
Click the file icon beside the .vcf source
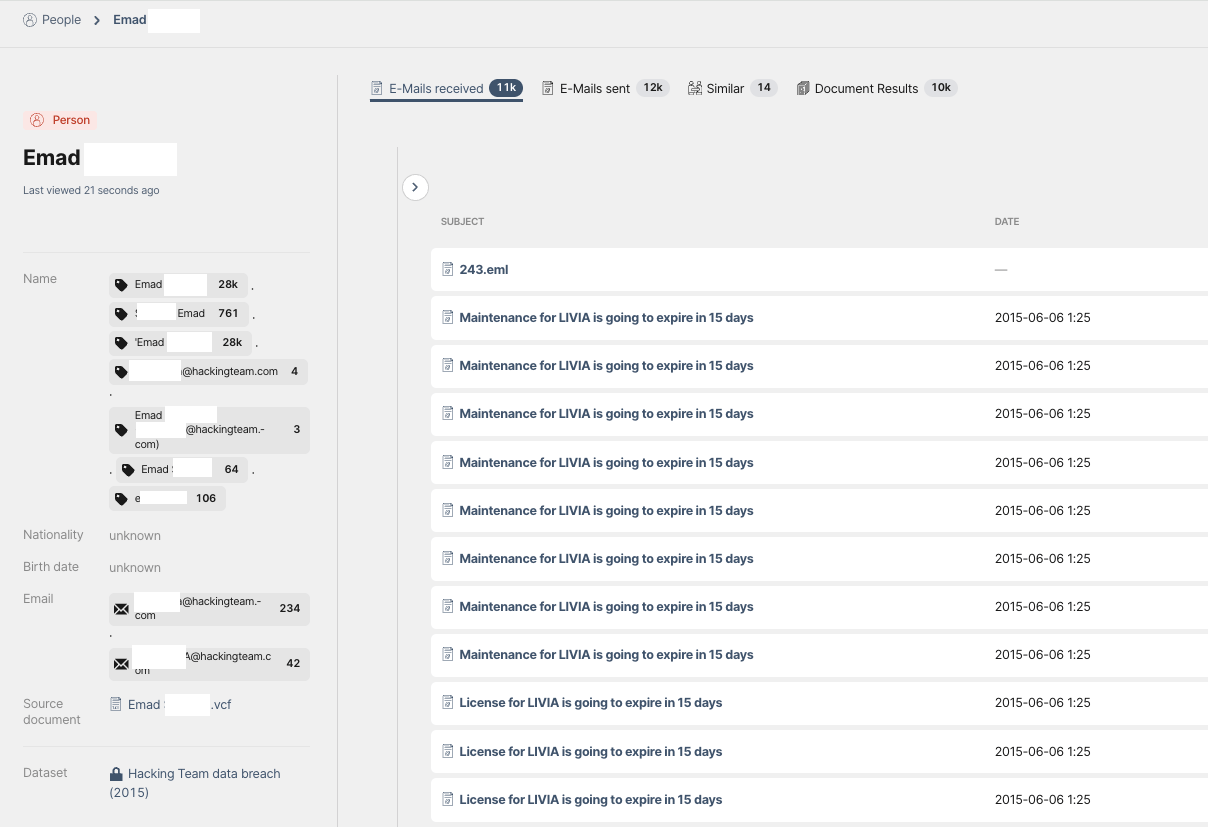pos(116,704)
